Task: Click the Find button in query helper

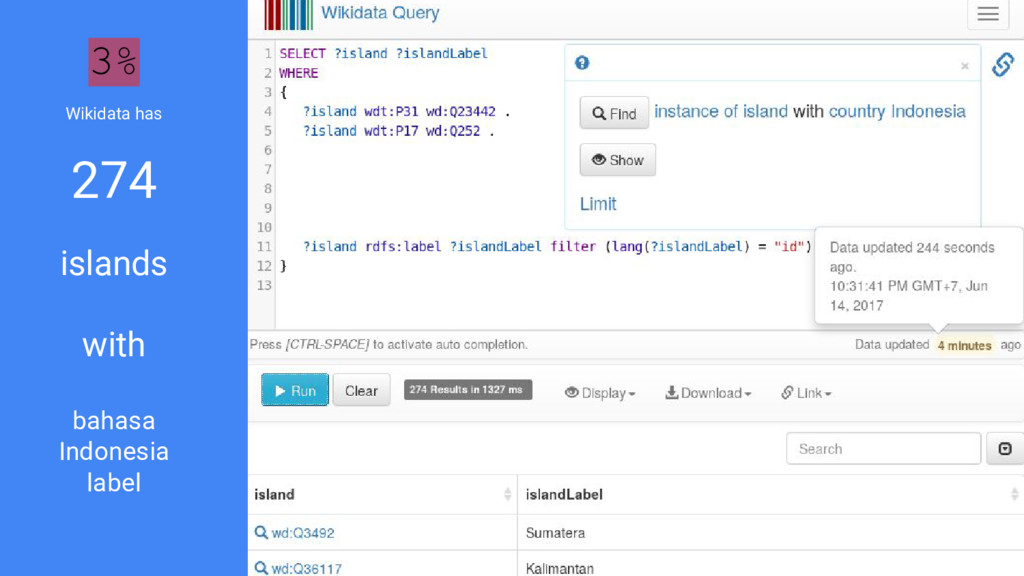Action: [x=614, y=113]
